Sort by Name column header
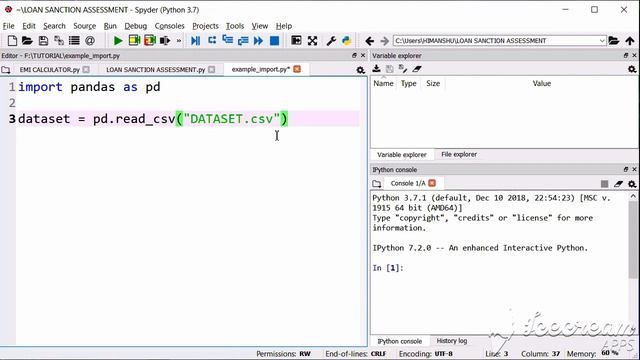This screenshot has width=640, height=360. click(383, 83)
